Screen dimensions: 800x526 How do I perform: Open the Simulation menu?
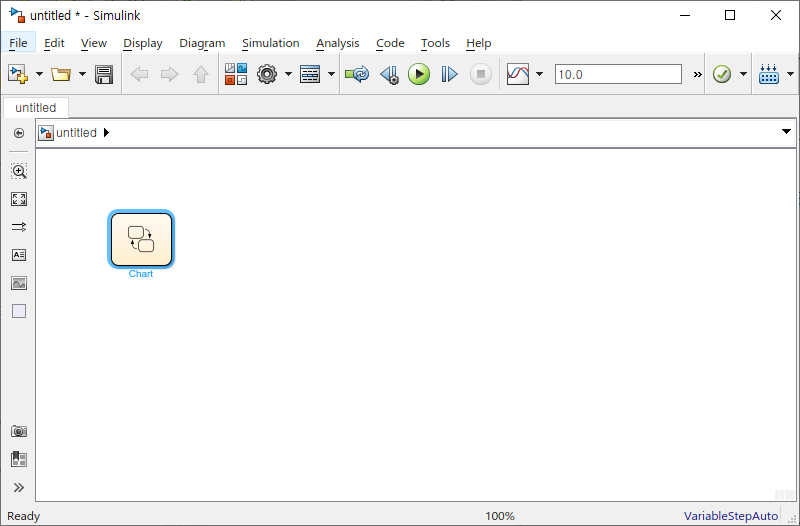click(271, 43)
